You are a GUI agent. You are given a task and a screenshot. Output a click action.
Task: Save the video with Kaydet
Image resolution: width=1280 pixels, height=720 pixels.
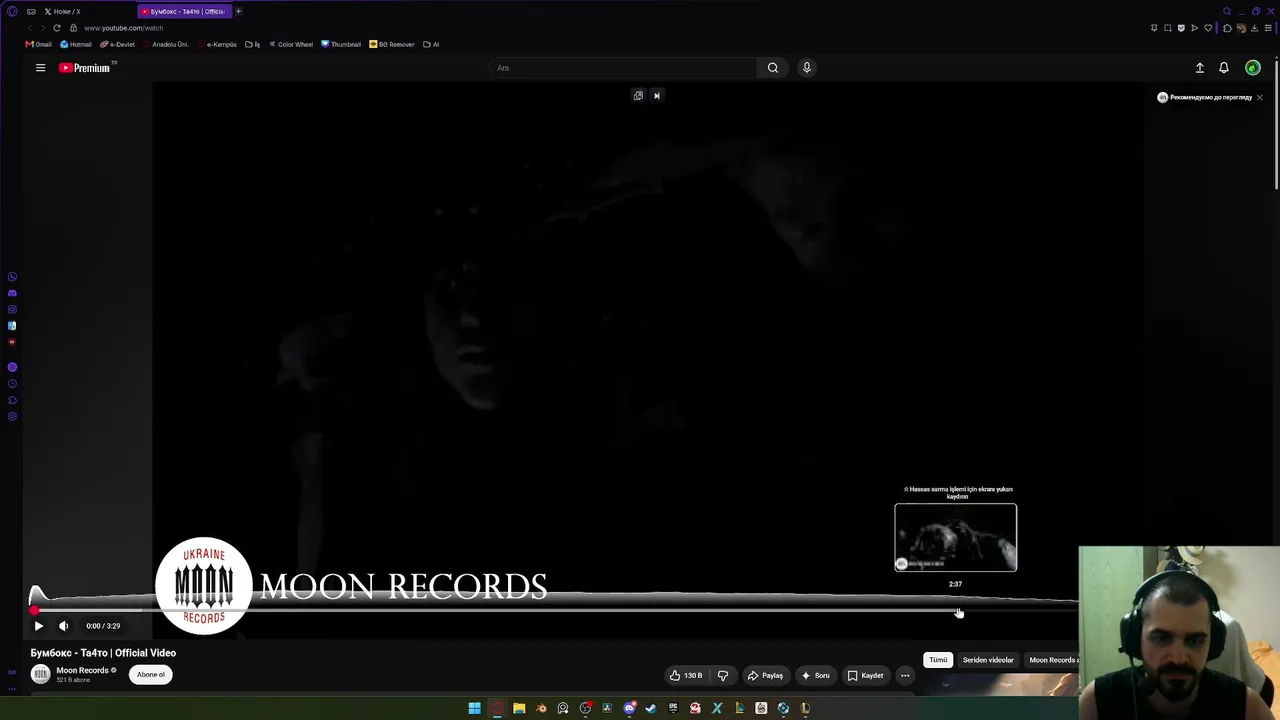[866, 675]
